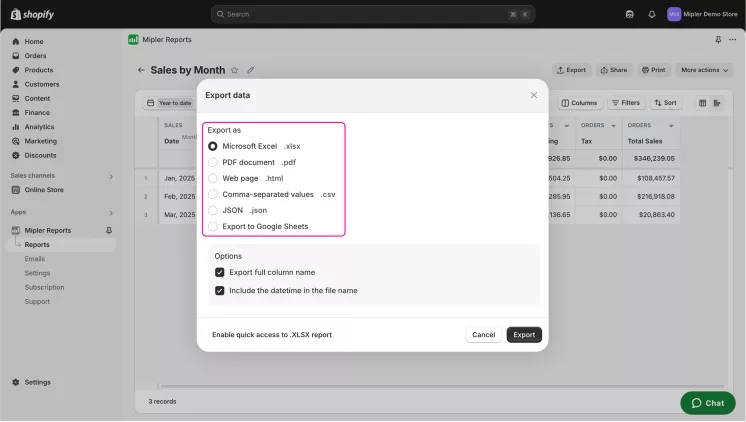Open Content section

(x=37, y=98)
